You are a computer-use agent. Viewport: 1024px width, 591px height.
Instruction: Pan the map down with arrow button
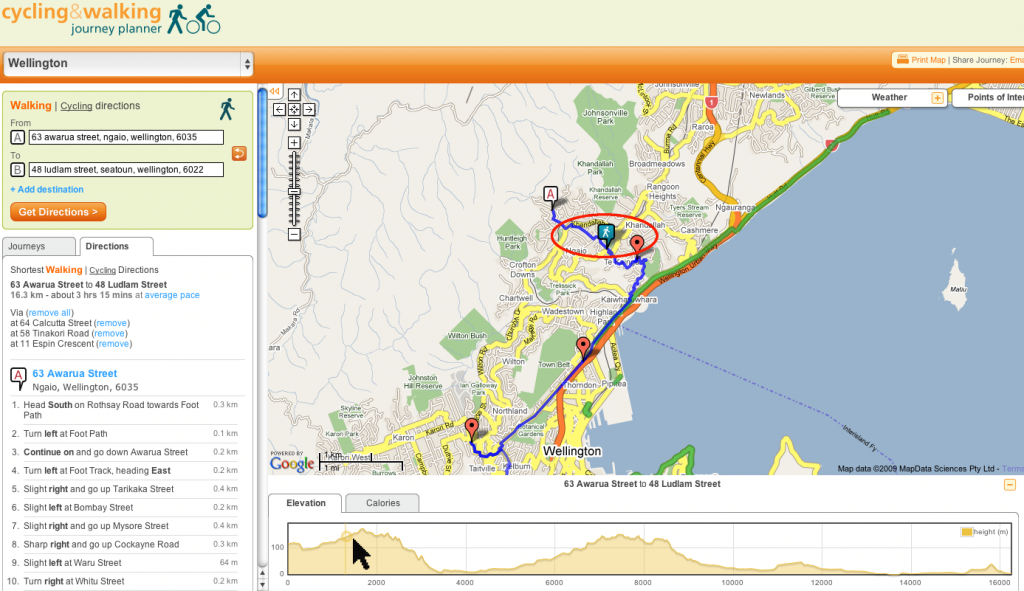(x=294, y=124)
